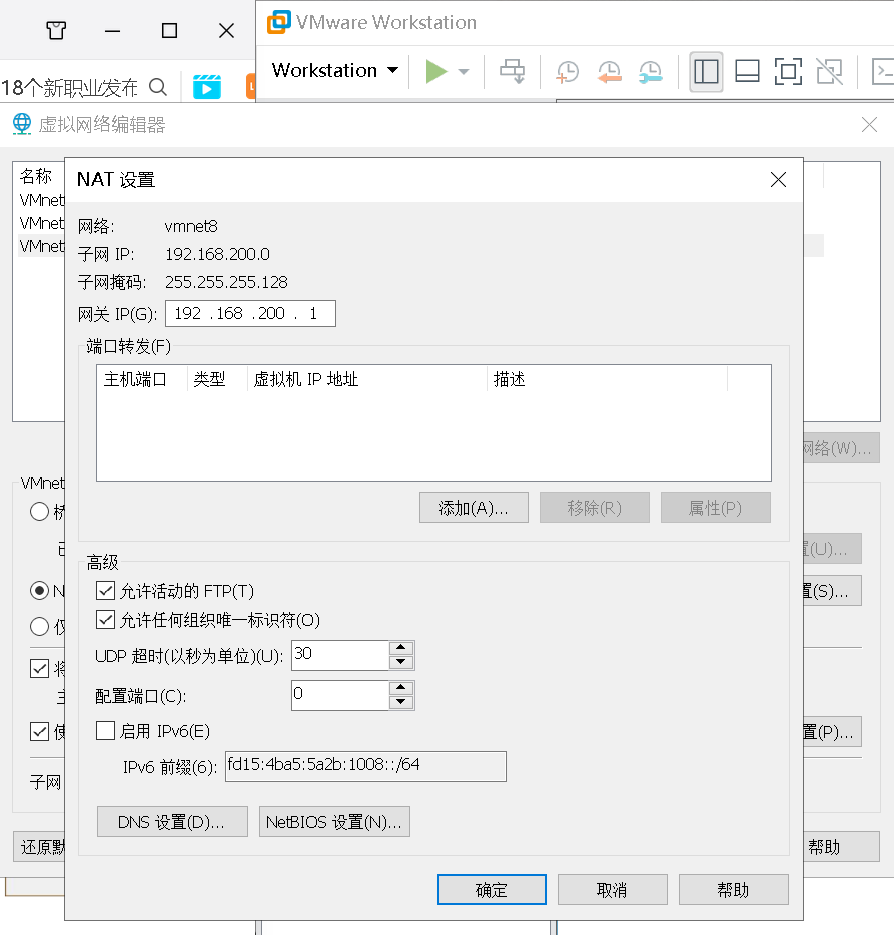Screen dimensions: 894x935
Task: Click the vmnet8 network name value
Action: 191,226
